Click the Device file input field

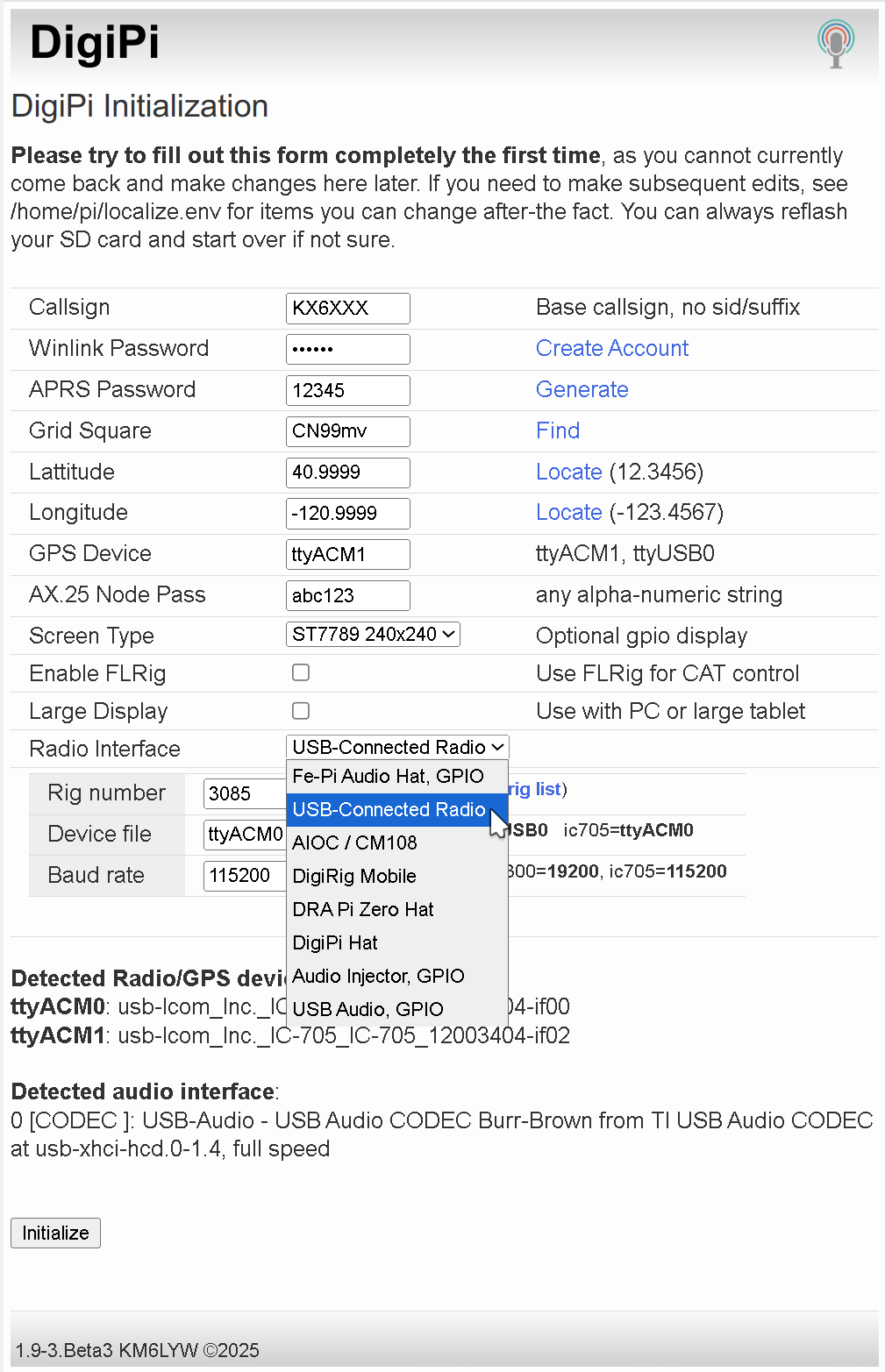point(245,834)
